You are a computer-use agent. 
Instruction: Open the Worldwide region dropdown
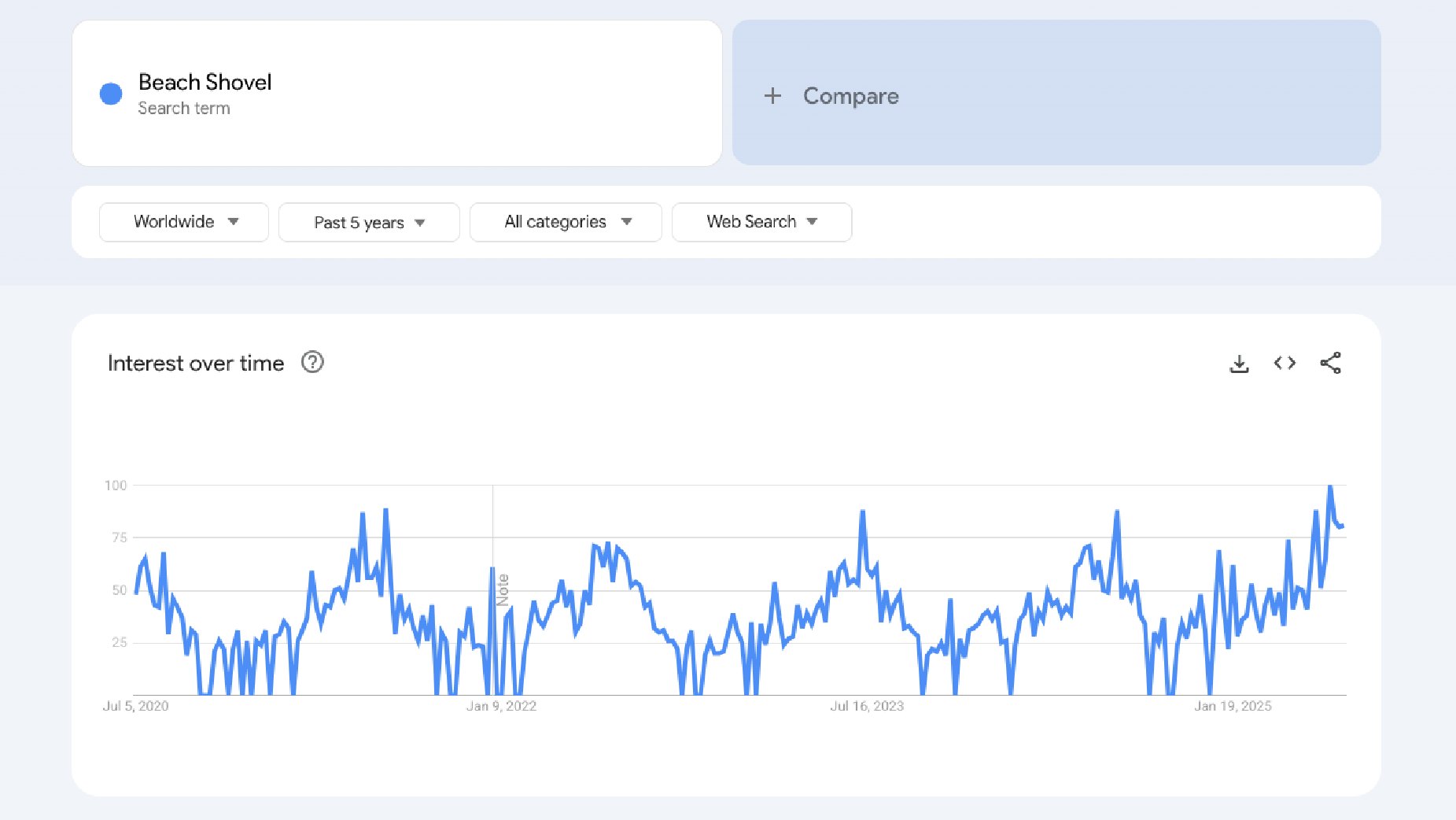click(184, 222)
